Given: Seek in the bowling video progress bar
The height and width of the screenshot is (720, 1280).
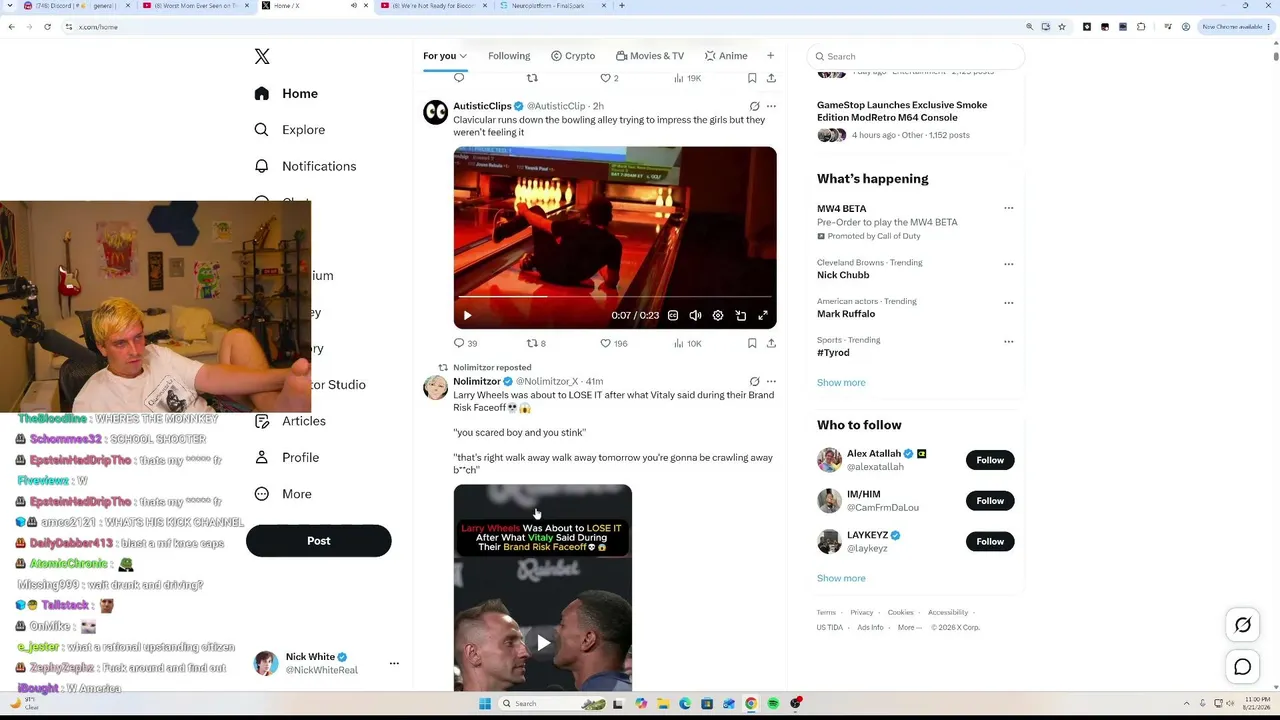Looking at the screenshot, I should pos(615,297).
